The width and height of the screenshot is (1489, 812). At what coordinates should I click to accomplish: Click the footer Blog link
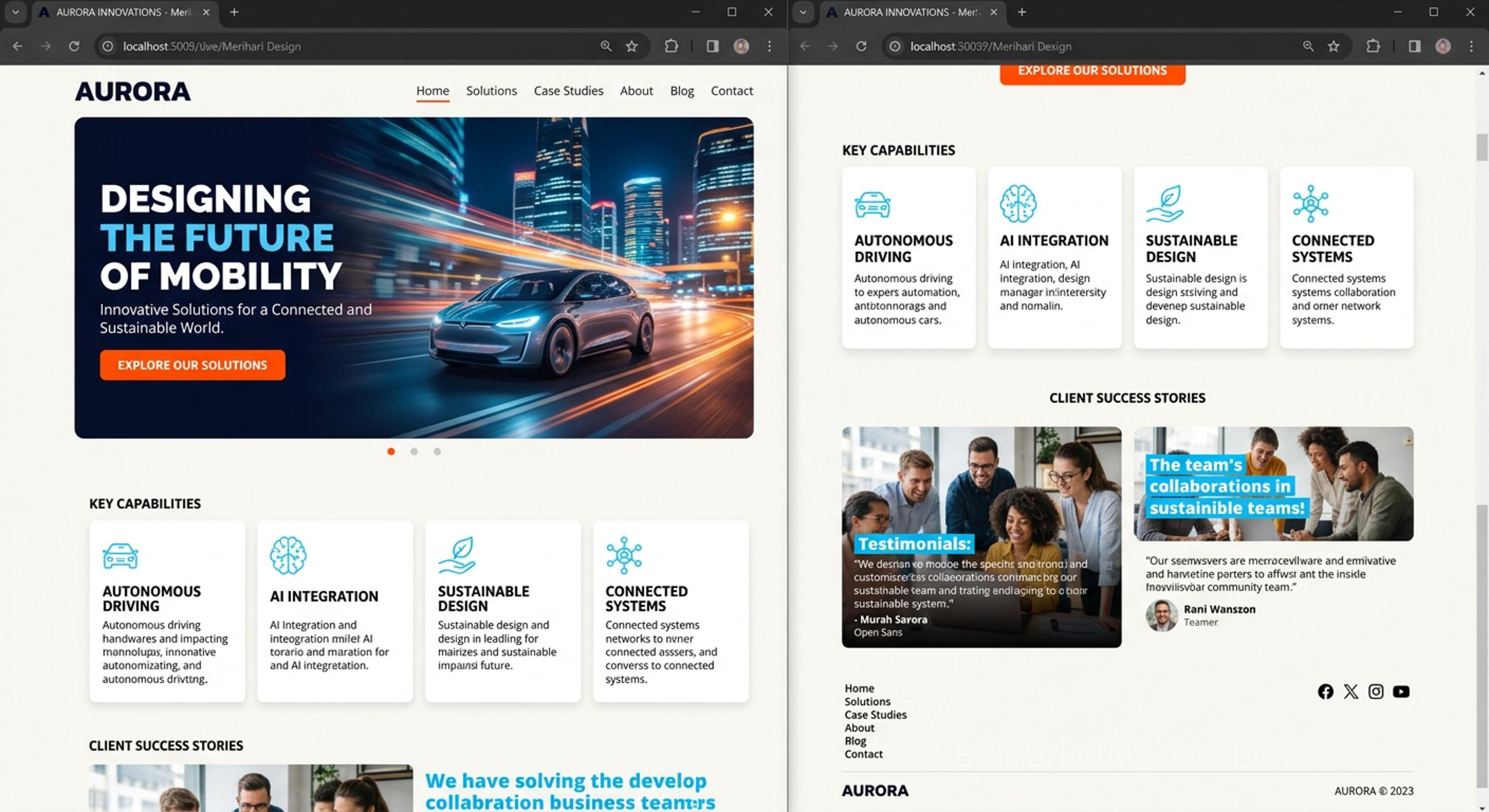pyautogui.click(x=855, y=741)
